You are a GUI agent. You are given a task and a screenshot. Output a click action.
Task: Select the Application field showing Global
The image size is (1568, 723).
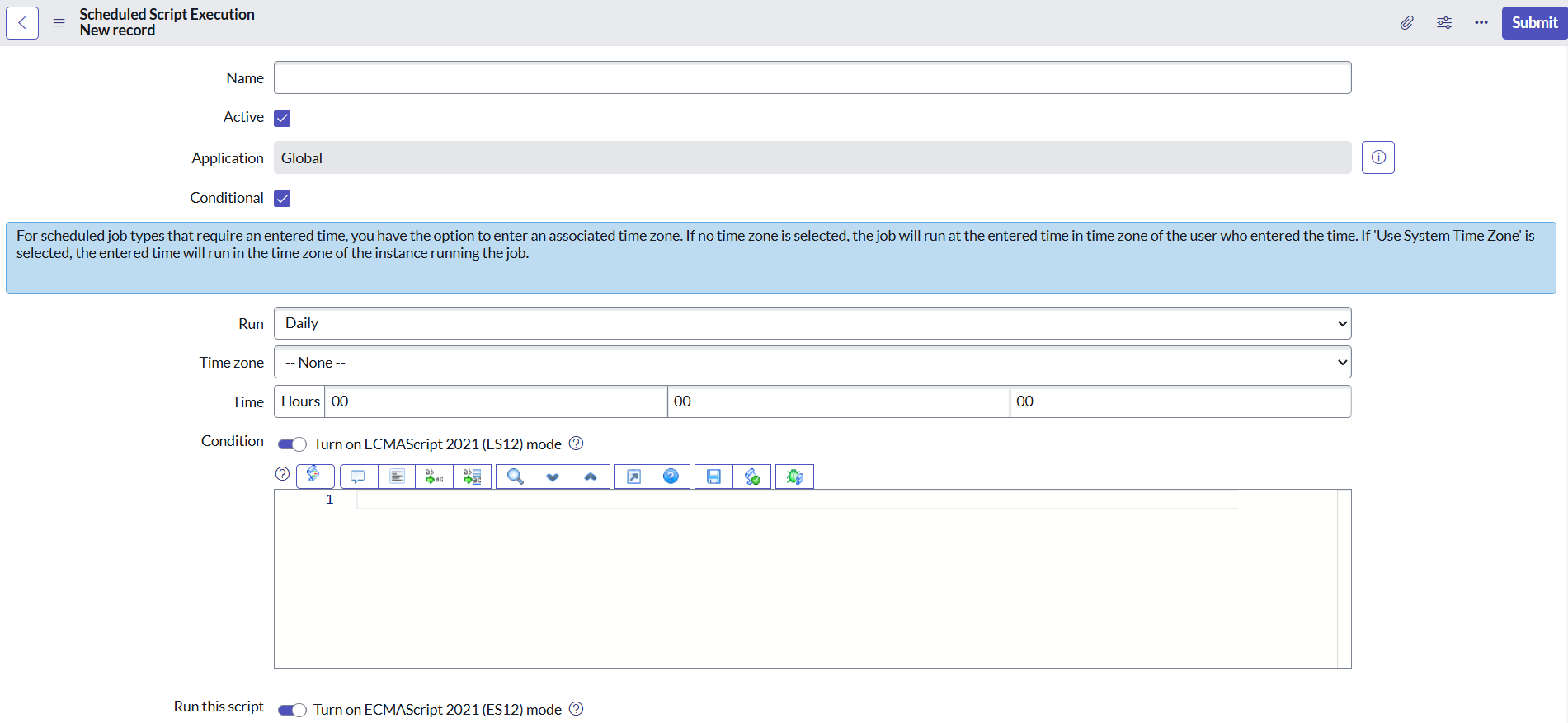[x=812, y=157]
